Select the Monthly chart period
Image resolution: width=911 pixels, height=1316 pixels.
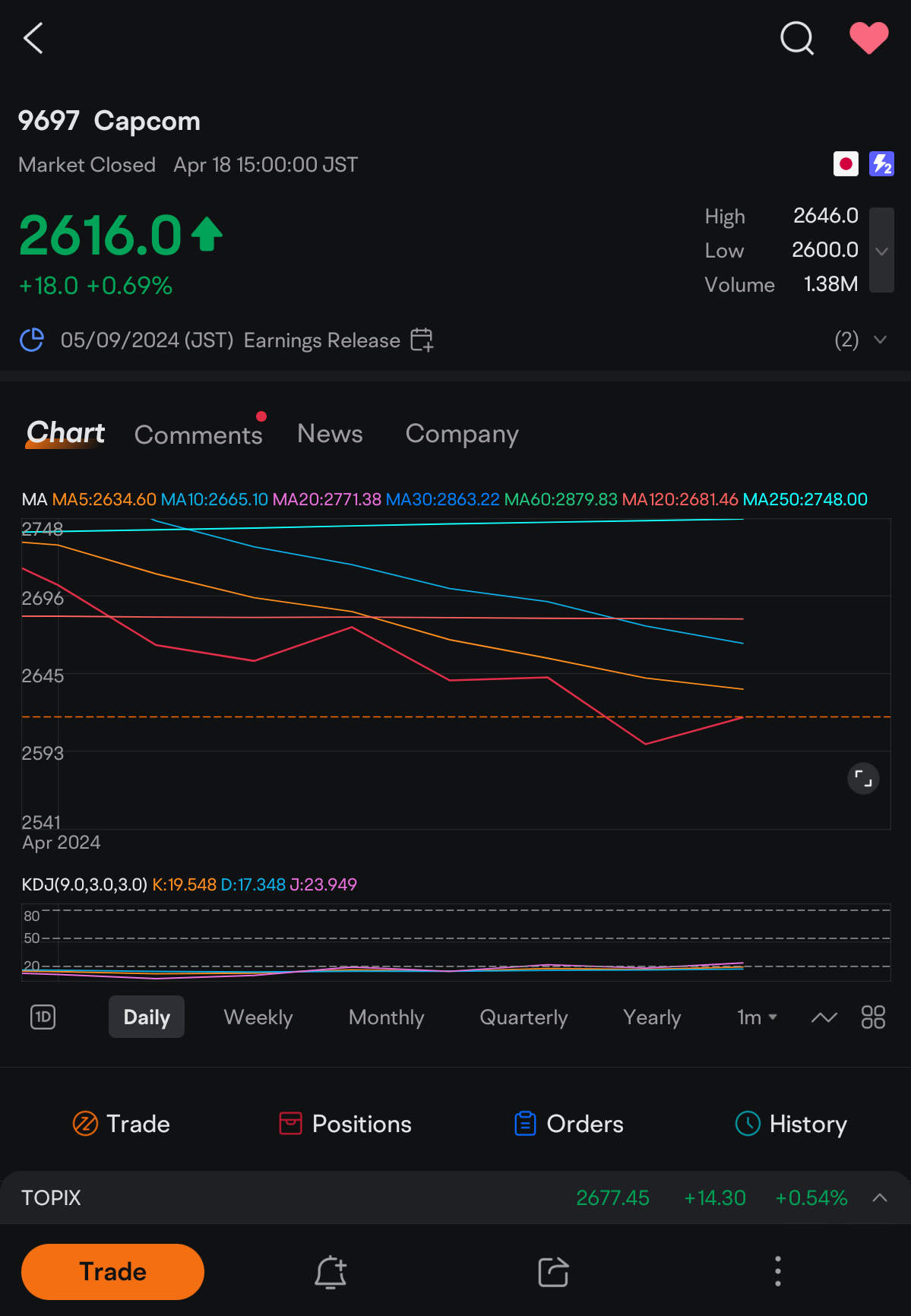tap(386, 1017)
